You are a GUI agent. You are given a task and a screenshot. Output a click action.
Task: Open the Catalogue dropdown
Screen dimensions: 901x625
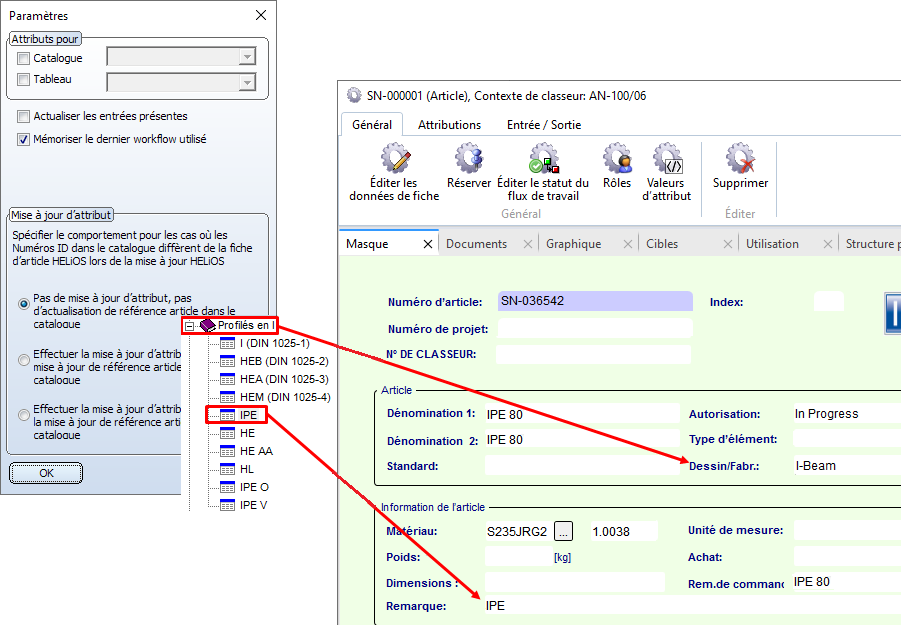247,57
